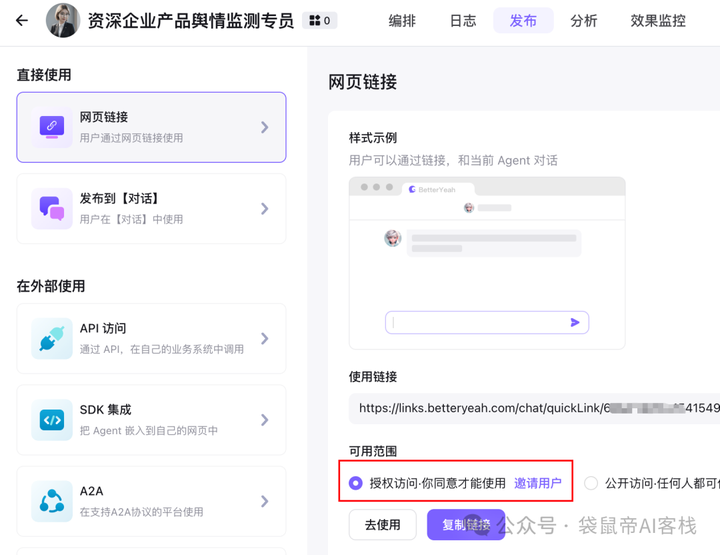Click the 在外部使用 section heading
The height and width of the screenshot is (555, 720).
pos(51,286)
